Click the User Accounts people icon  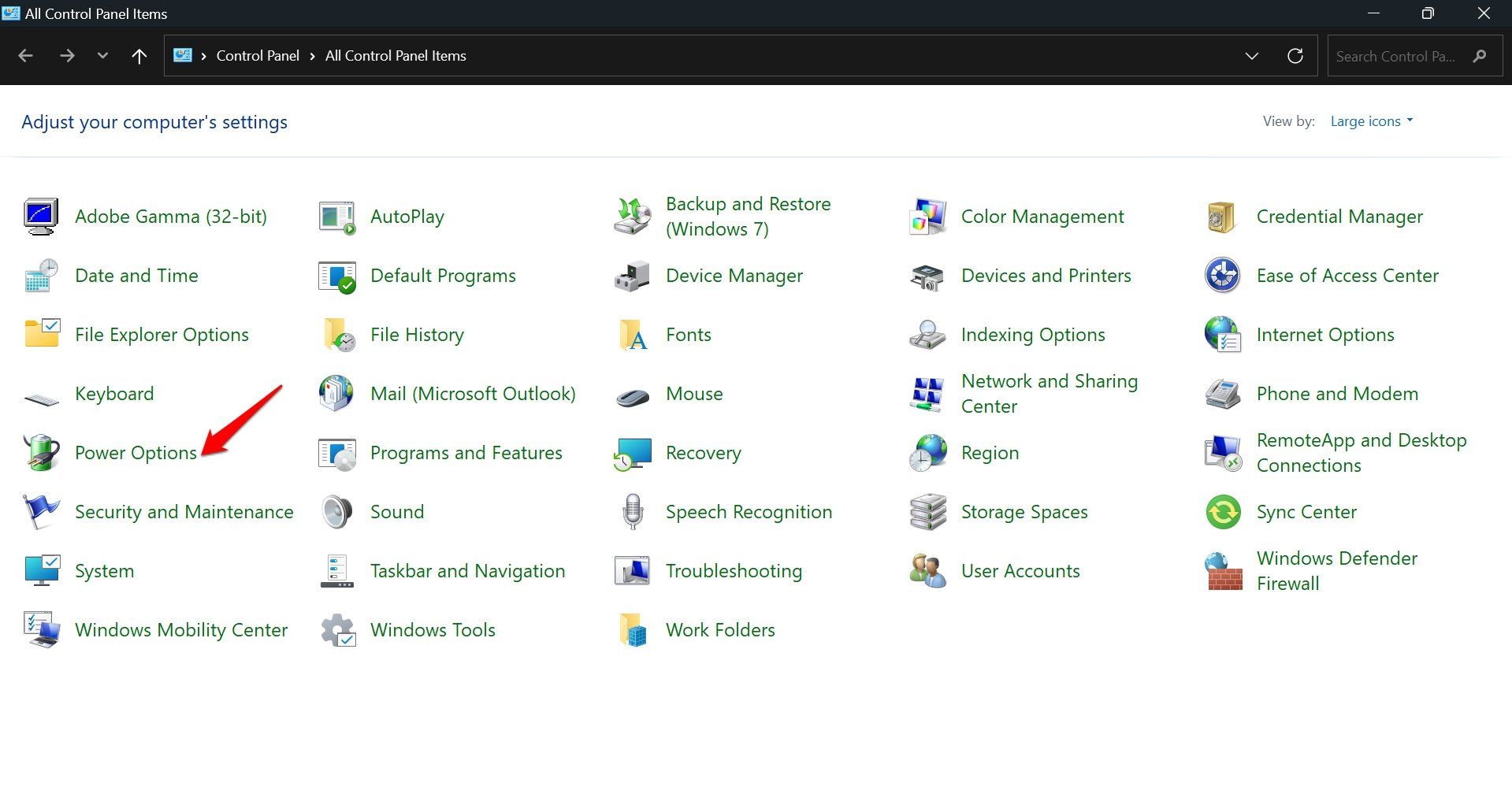coord(927,571)
